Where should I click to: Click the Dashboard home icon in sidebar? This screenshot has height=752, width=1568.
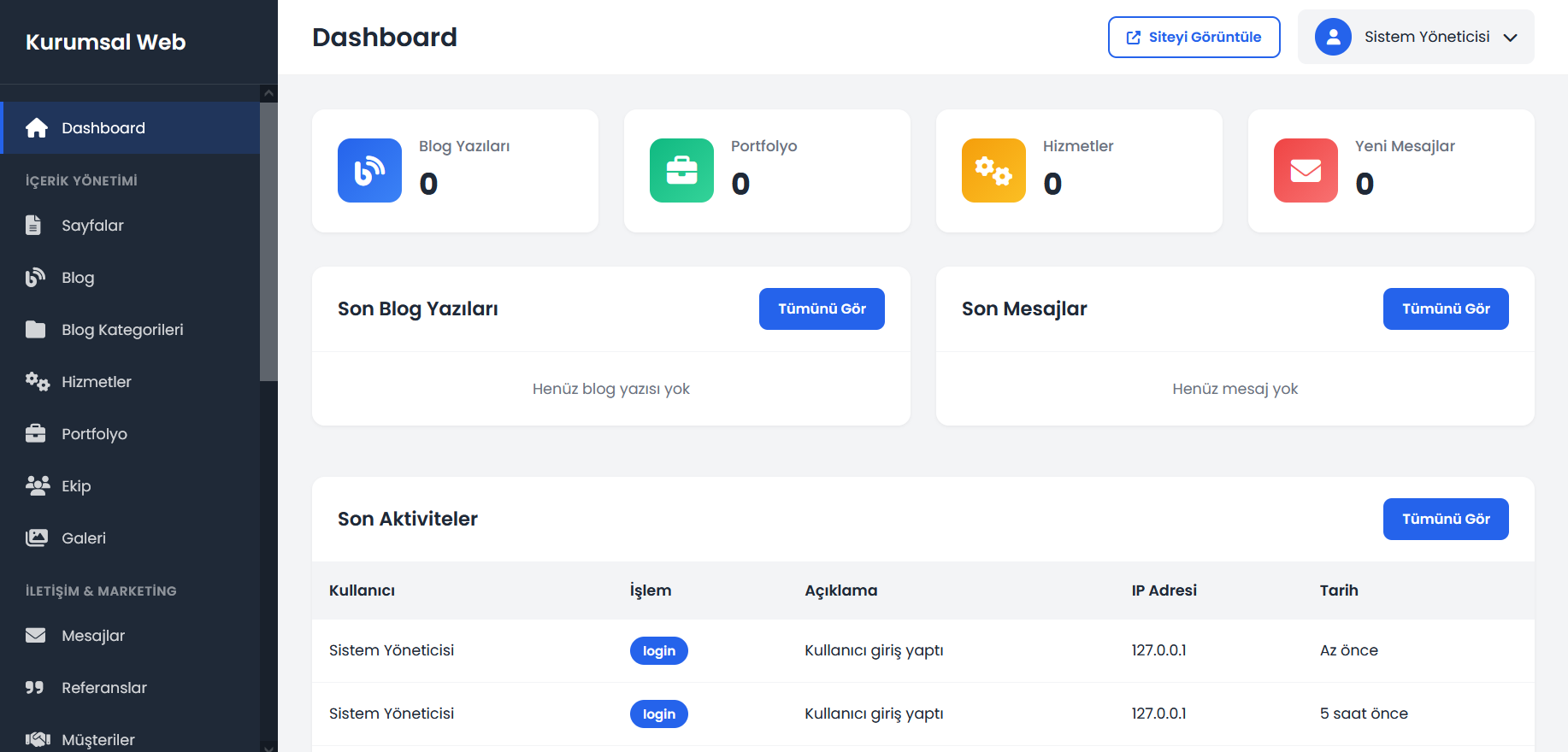pos(37,128)
